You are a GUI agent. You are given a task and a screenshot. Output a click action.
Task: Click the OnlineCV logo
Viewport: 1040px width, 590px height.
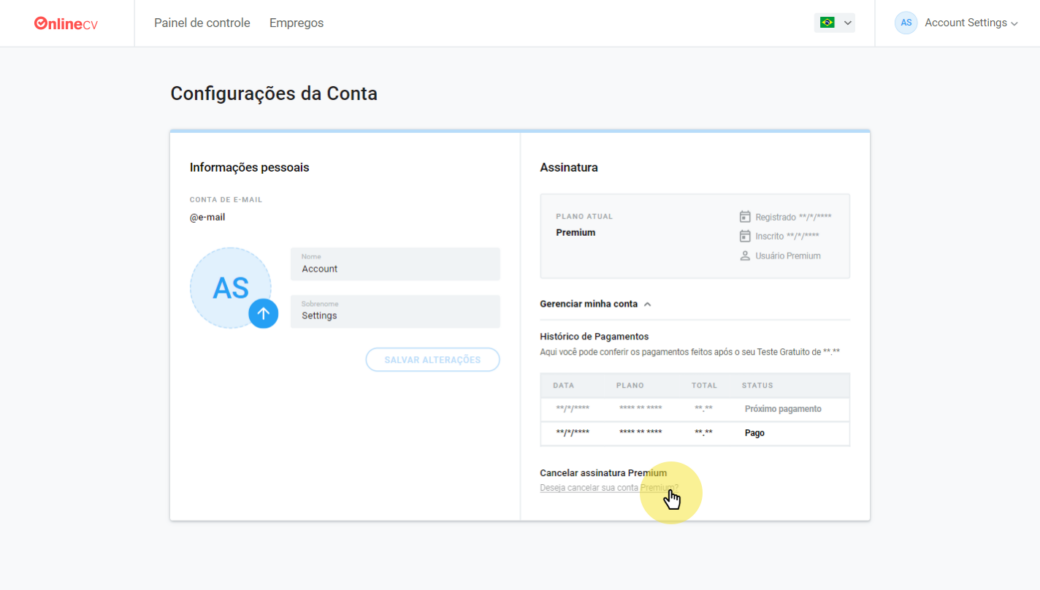click(x=66, y=23)
